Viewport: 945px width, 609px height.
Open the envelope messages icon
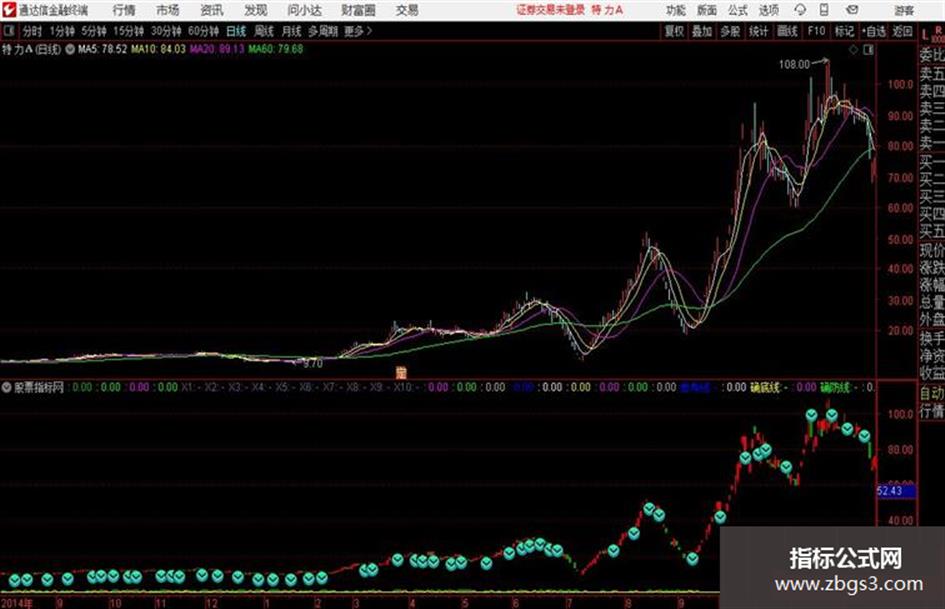pos(852,10)
